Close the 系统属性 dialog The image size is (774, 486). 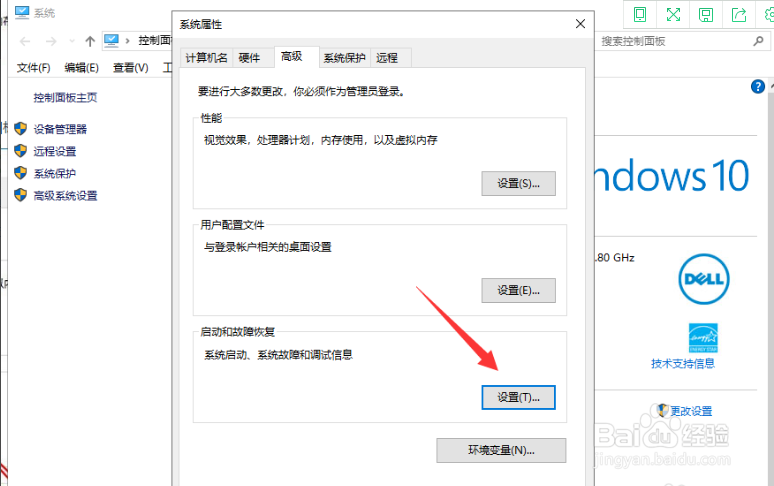(x=580, y=24)
